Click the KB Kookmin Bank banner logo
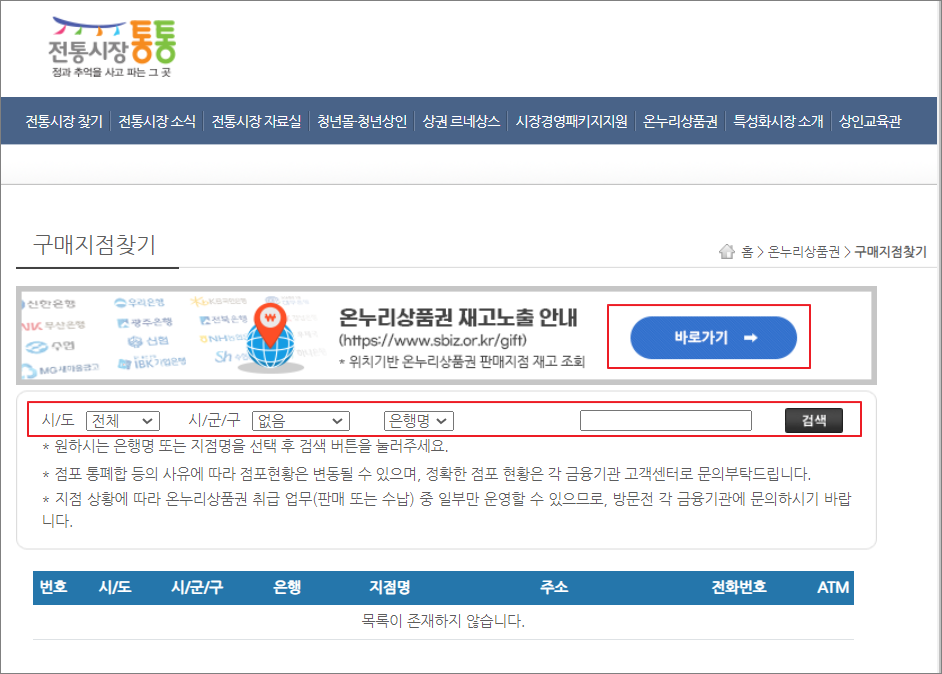This screenshot has width=942, height=674. pyautogui.click(x=219, y=302)
